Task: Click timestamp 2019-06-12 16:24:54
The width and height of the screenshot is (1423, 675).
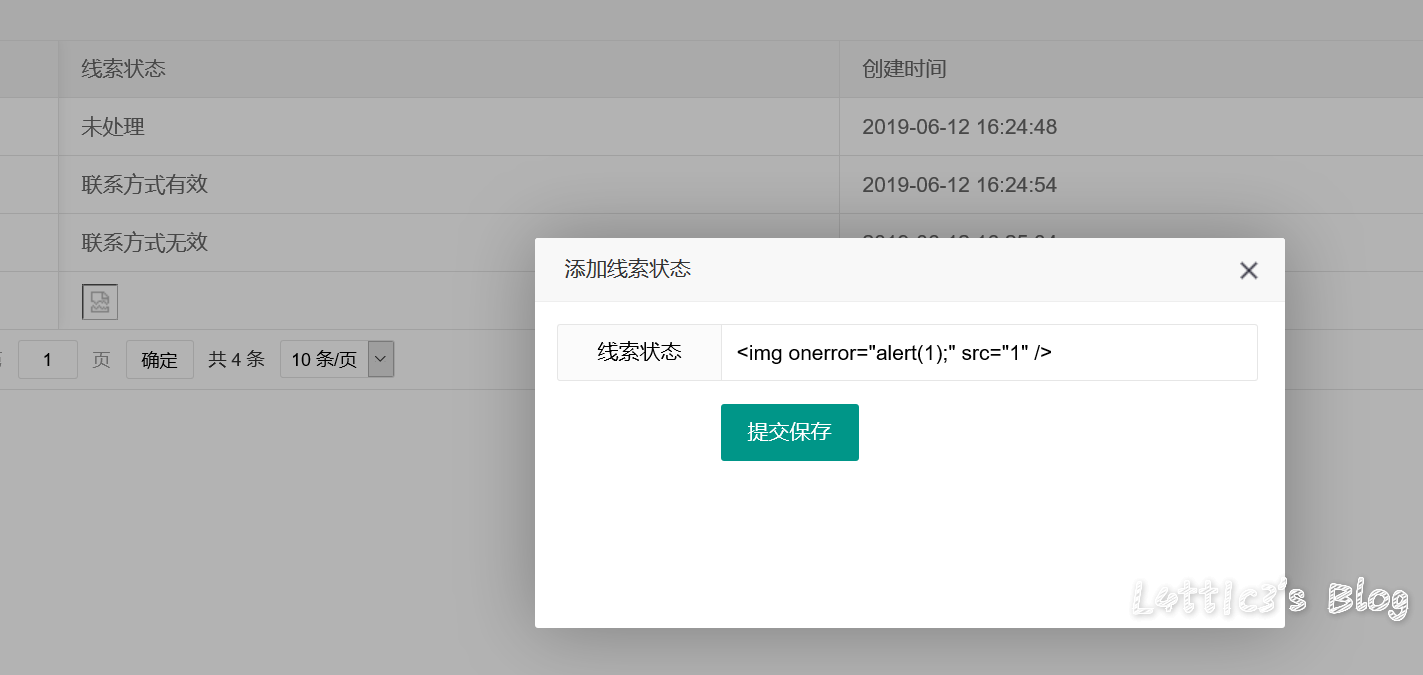Action: pos(959,185)
